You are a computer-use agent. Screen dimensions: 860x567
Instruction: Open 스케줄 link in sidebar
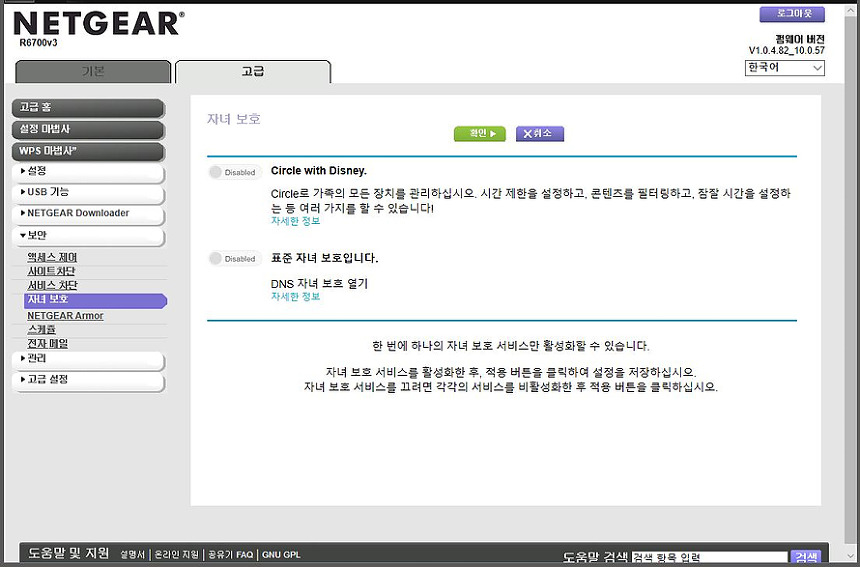coord(42,330)
